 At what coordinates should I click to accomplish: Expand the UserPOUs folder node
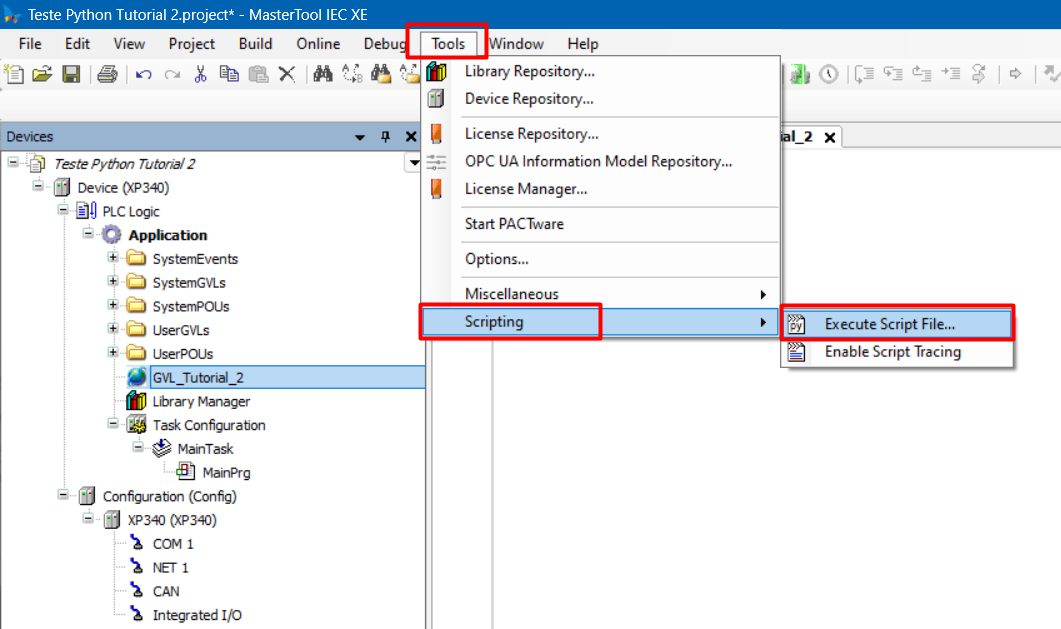click(113, 354)
